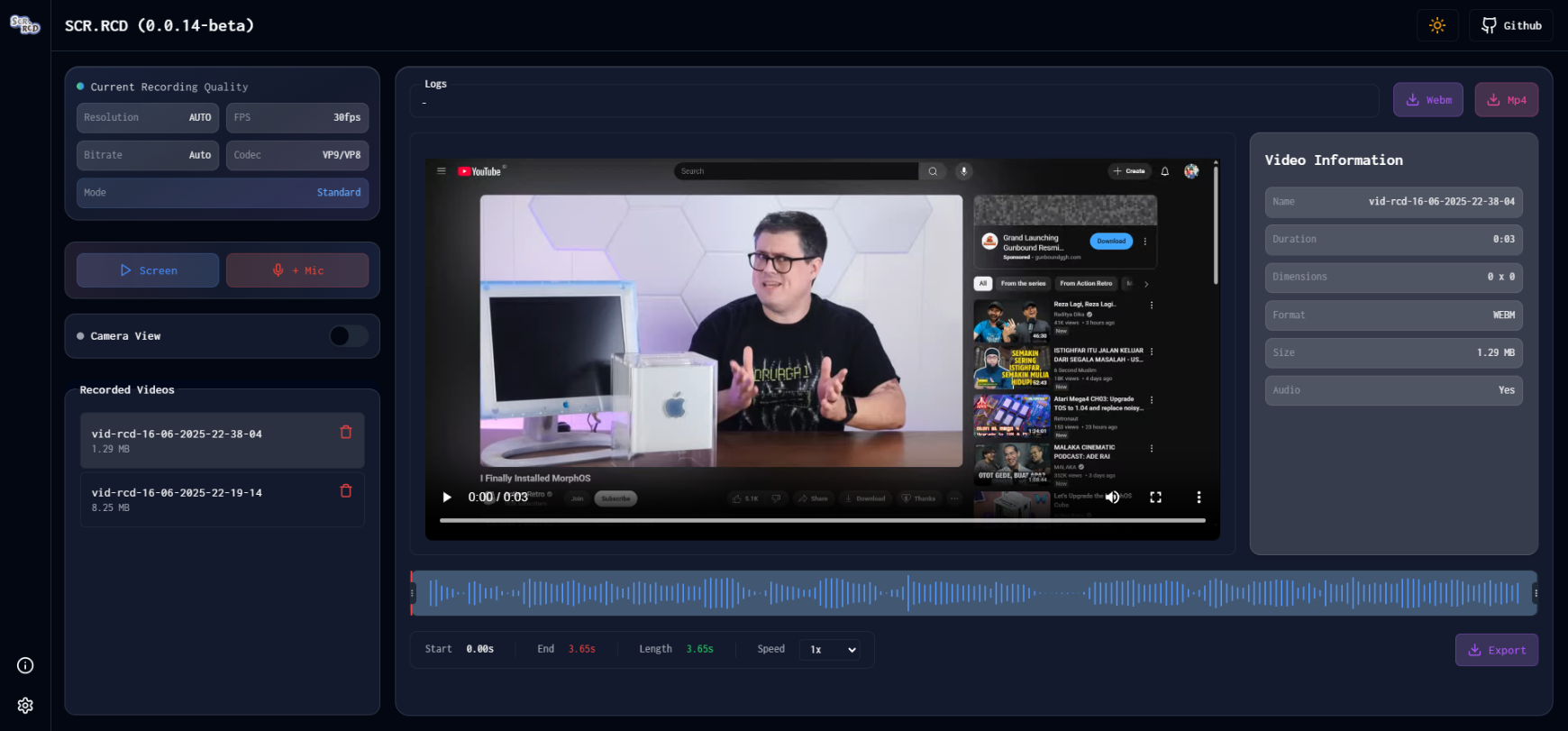
Task: Seek on the video progress bar
Action: click(823, 520)
